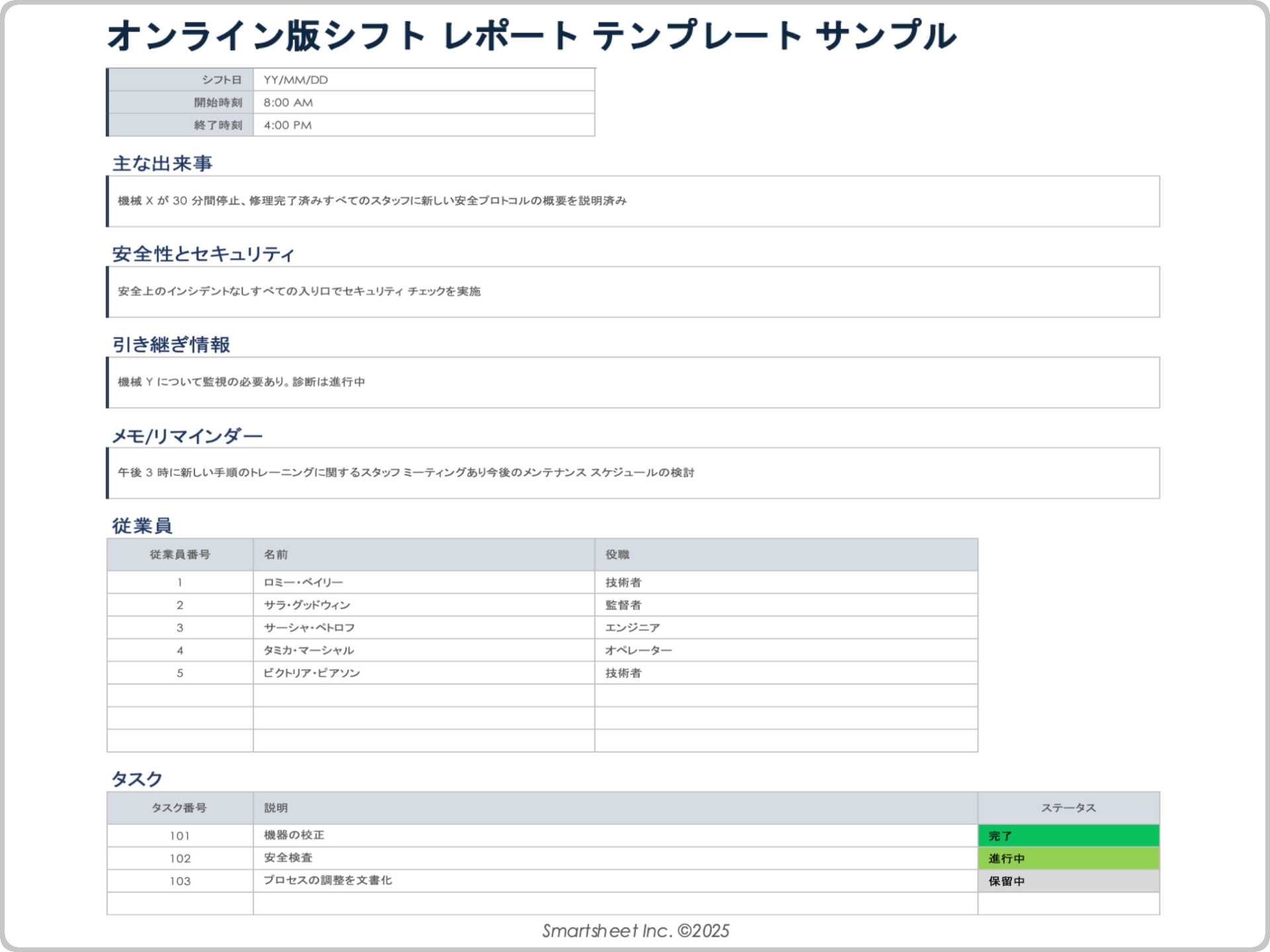Select the green 完了 status cell

[1068, 836]
